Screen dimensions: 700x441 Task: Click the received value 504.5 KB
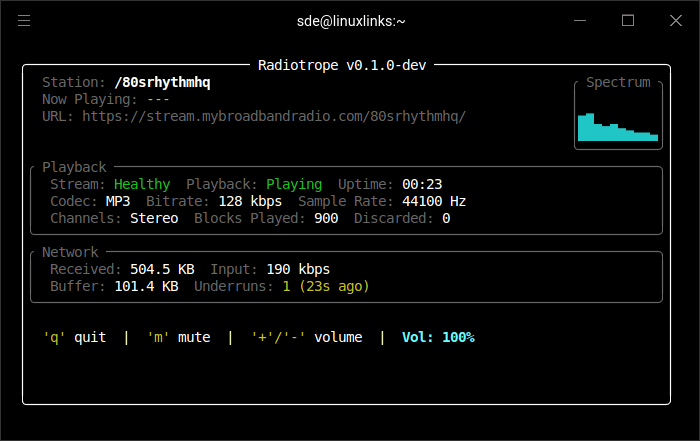162,269
